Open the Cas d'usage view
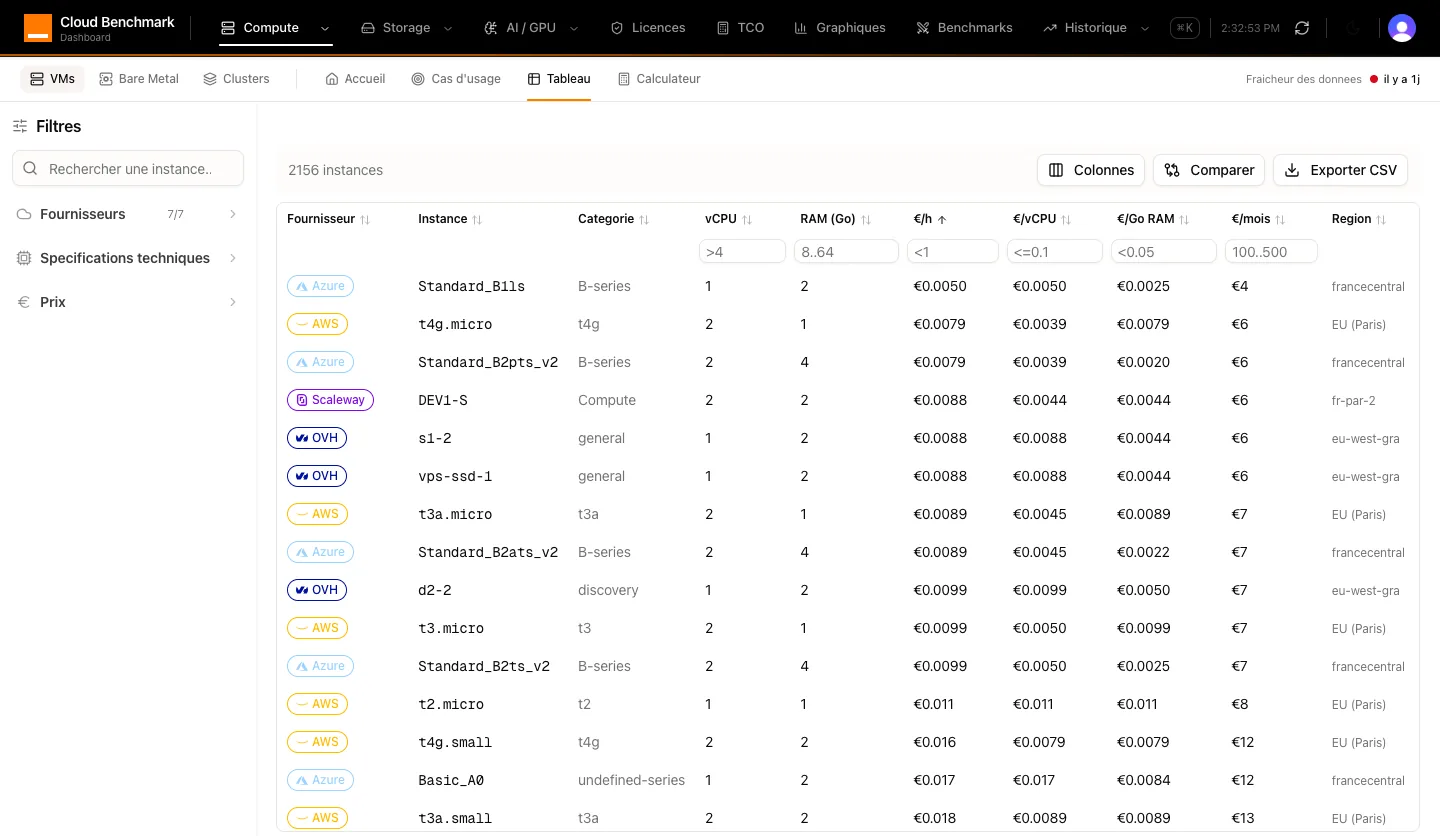 tap(456, 79)
